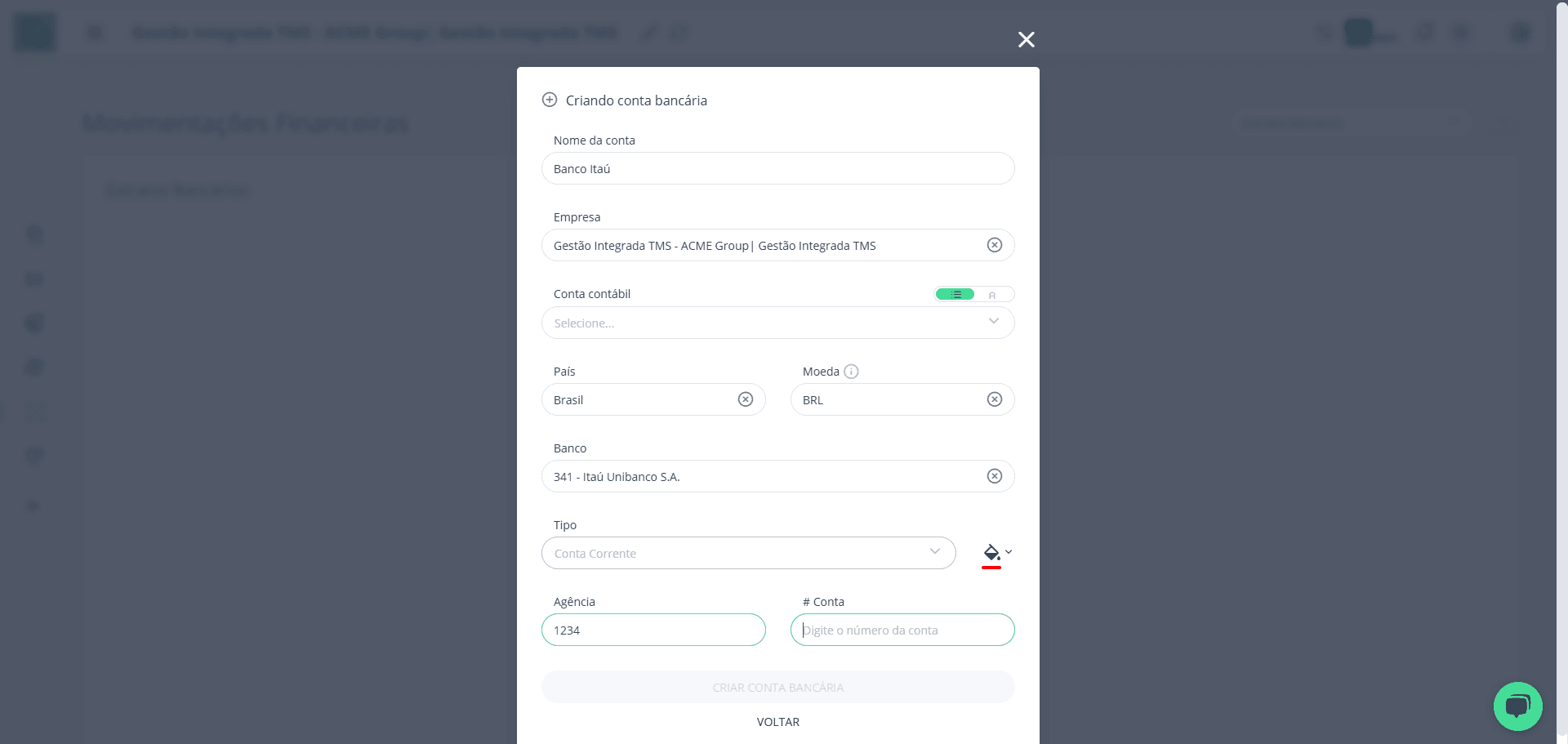Go back with the VOLTAR button

[778, 722]
